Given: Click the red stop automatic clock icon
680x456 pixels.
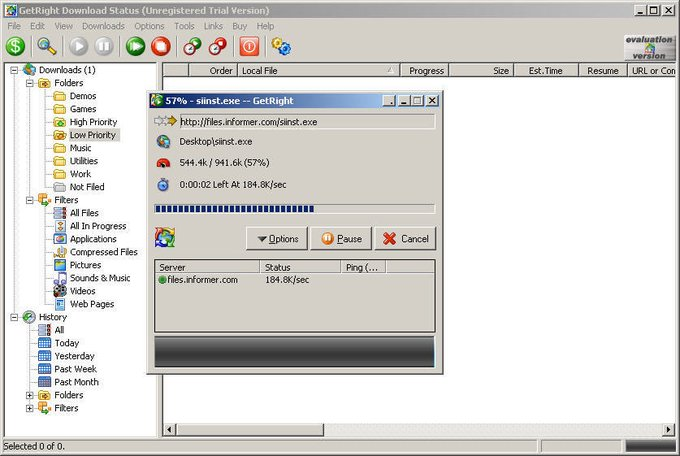Looking at the screenshot, I should pyautogui.click(x=218, y=46).
